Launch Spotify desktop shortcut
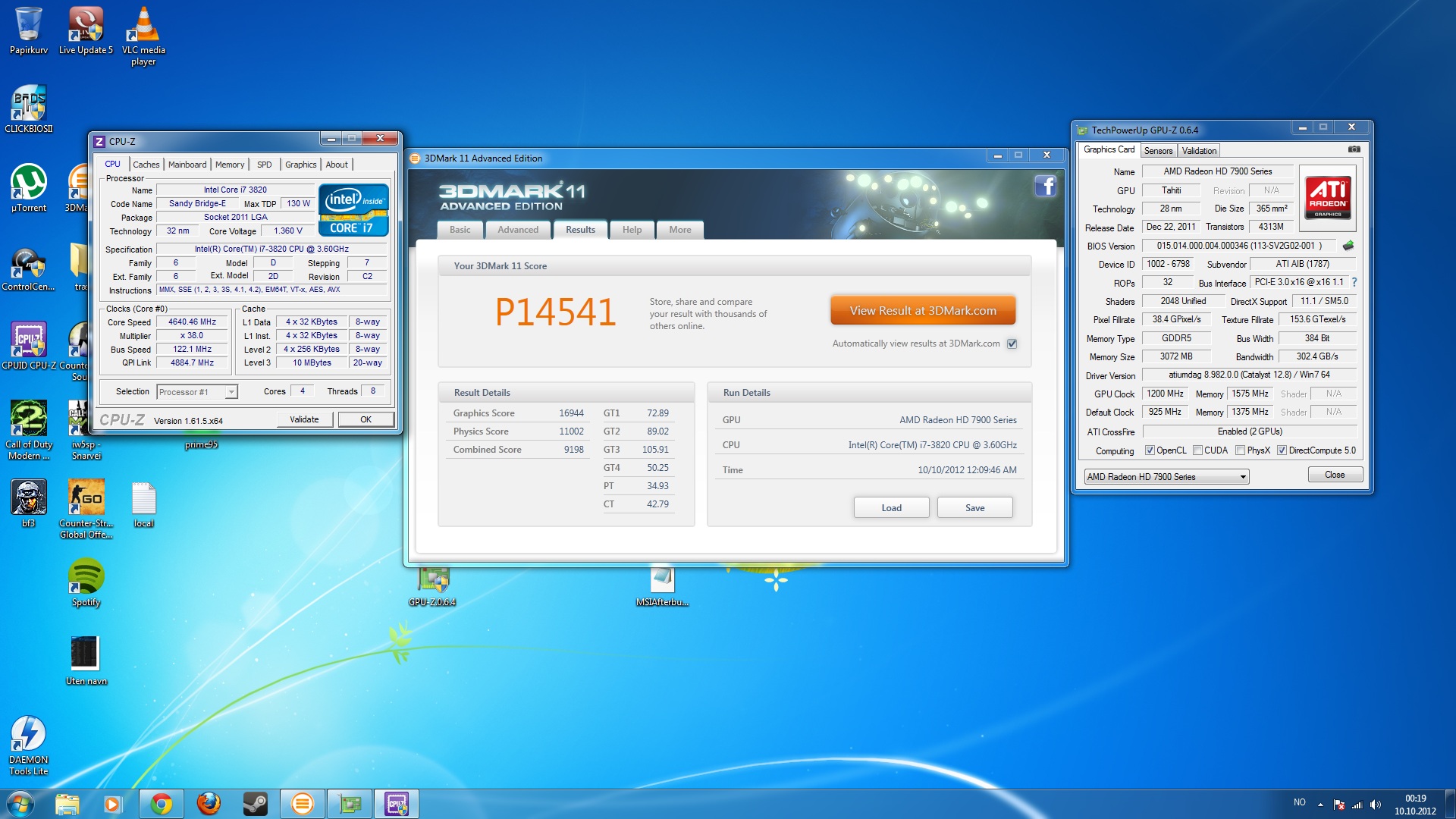Screen dimensions: 1456x819 click(x=86, y=582)
